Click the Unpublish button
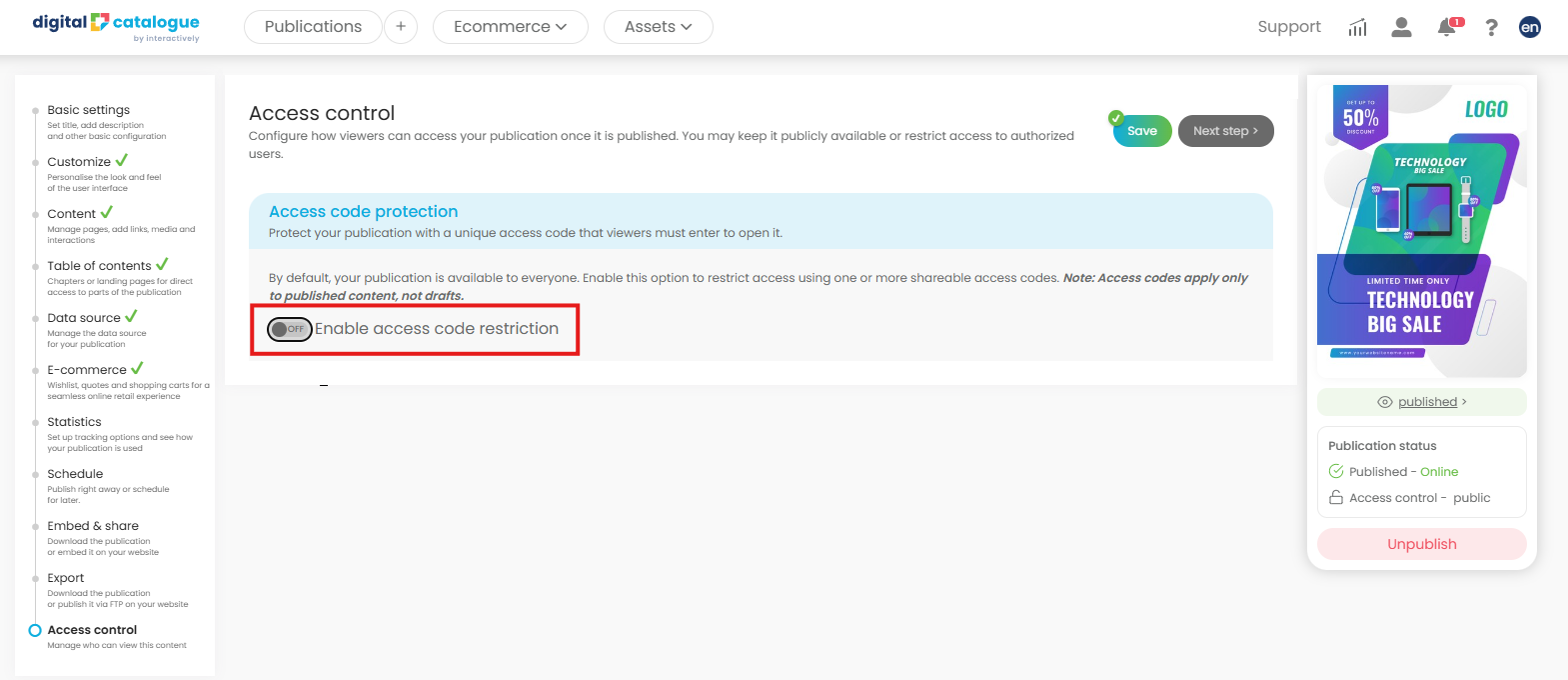1568x680 pixels. (x=1421, y=544)
